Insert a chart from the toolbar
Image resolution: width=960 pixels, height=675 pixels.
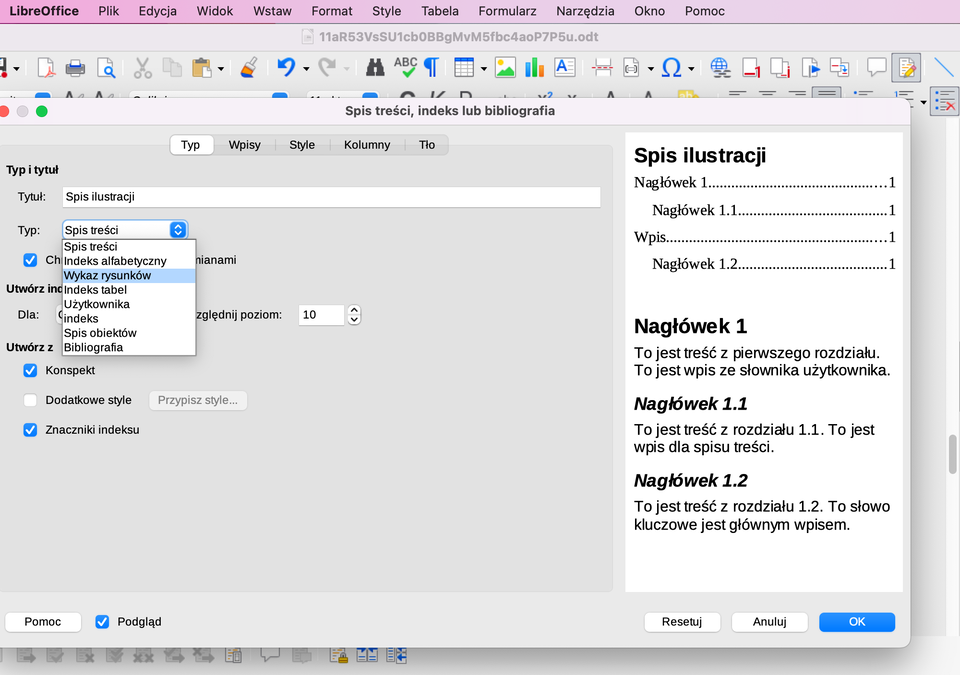[x=533, y=68]
